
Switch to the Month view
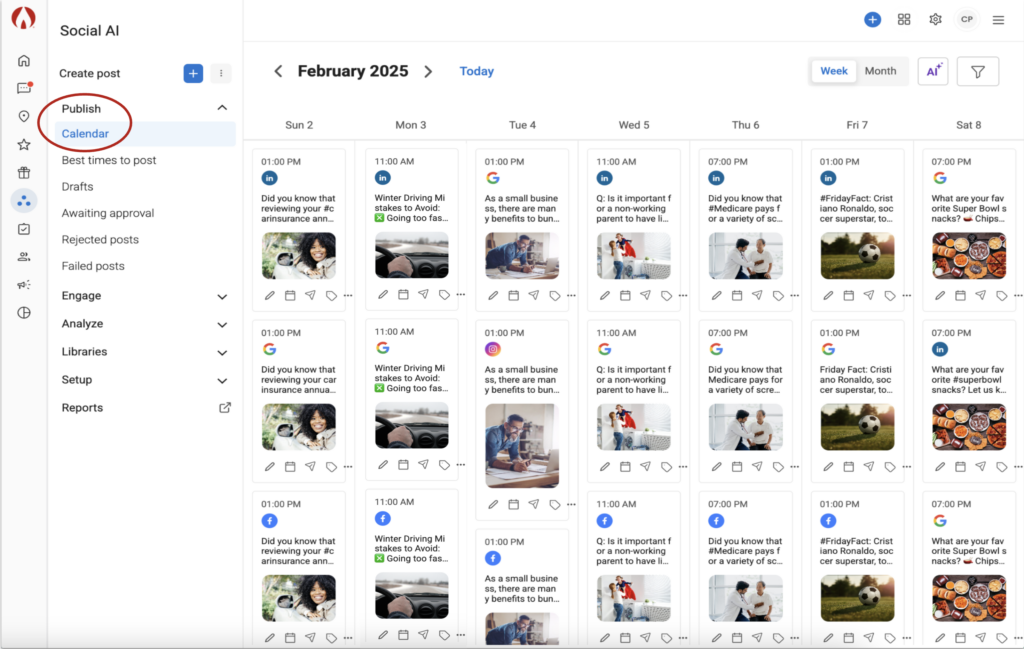(880, 71)
